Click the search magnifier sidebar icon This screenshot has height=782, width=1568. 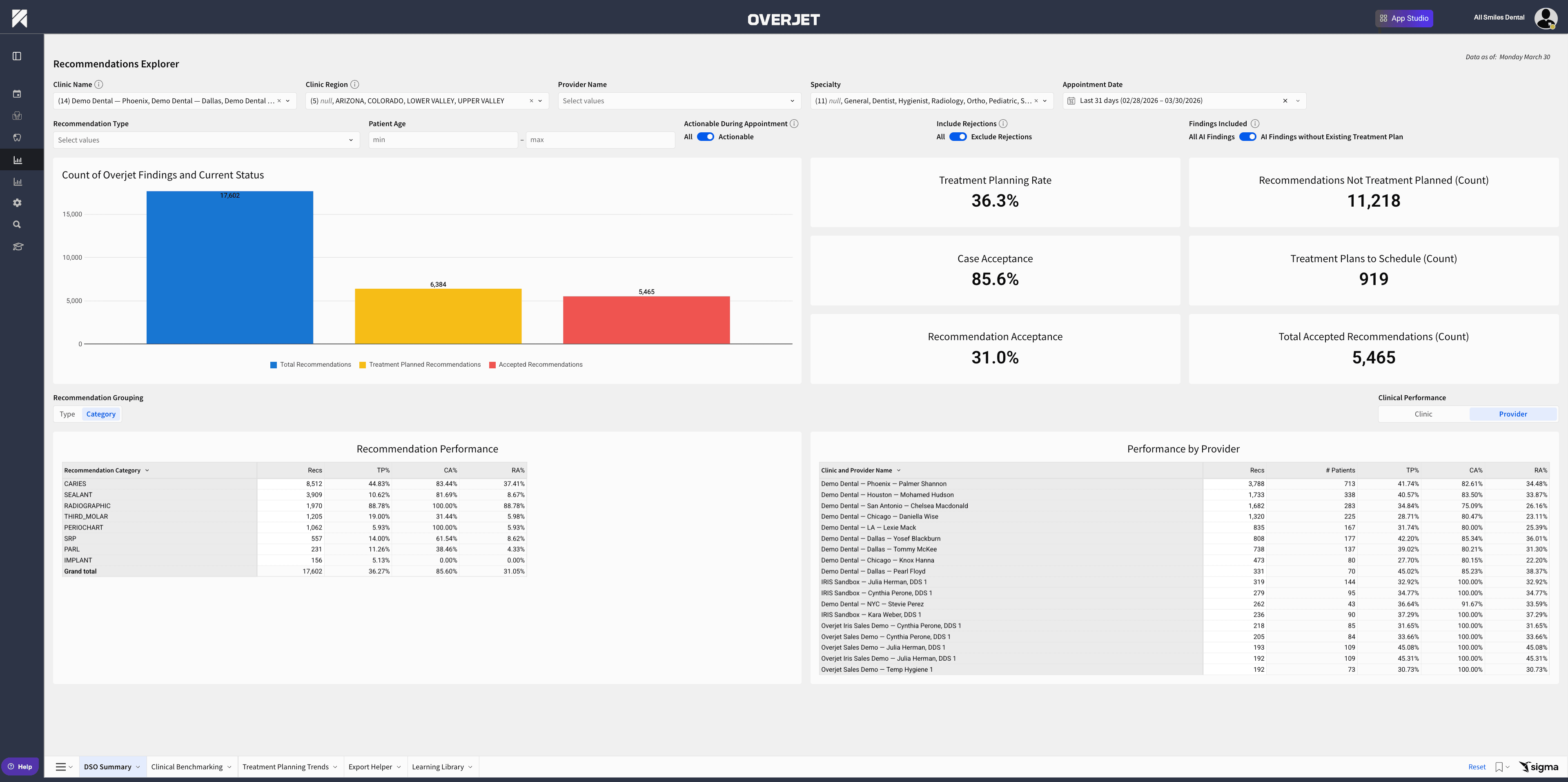(17, 225)
